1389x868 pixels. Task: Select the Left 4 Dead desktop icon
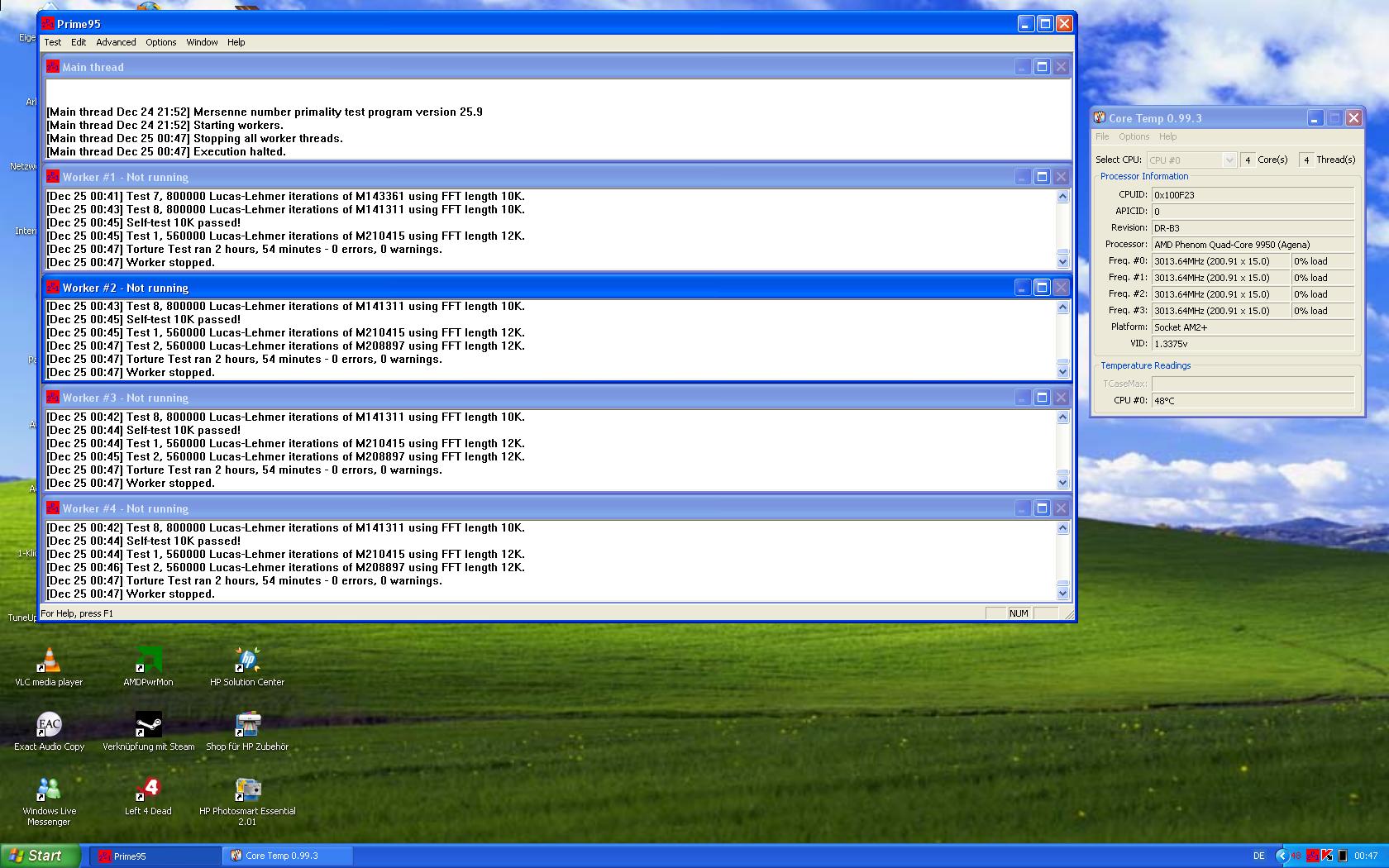[148, 797]
